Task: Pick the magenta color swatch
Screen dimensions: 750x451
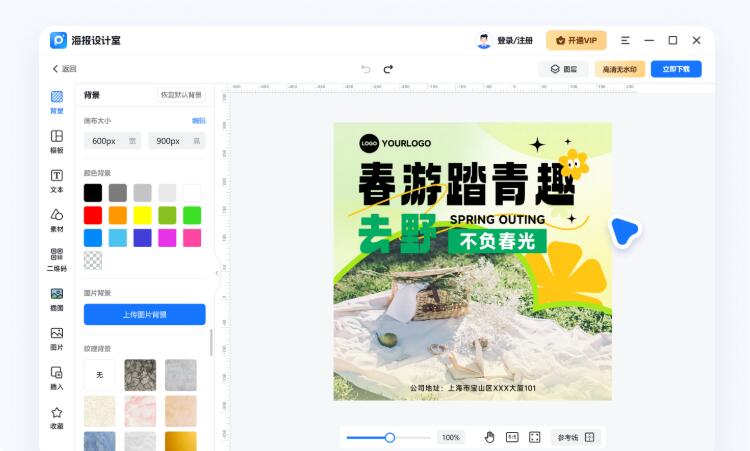Action: click(x=167, y=238)
